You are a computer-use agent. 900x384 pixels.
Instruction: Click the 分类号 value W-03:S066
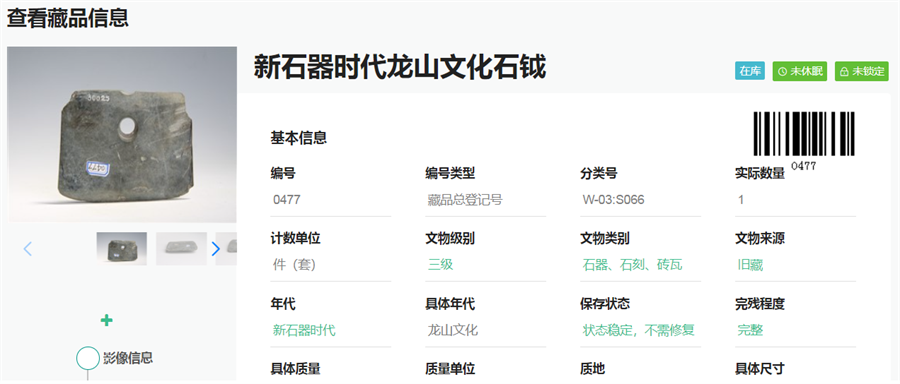click(613, 200)
